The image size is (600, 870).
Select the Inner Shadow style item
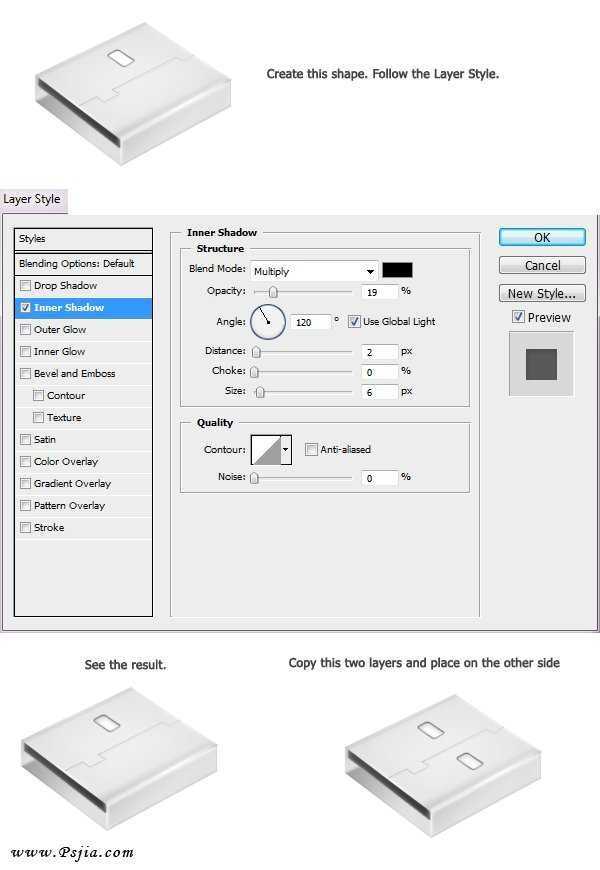pos(84,308)
